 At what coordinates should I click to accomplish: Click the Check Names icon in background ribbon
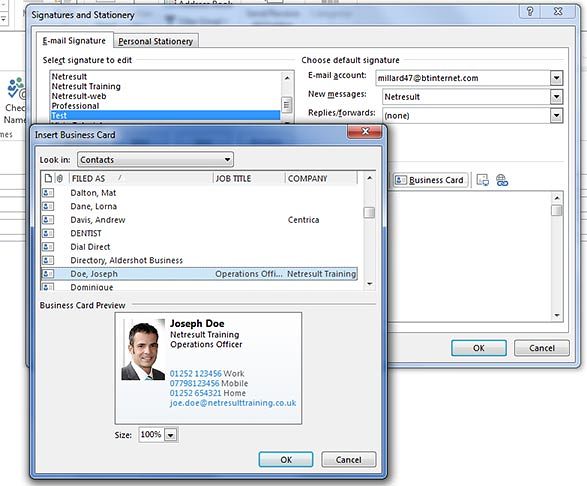16,89
